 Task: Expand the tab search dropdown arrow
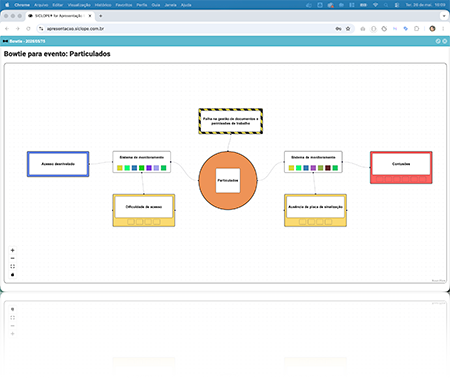(x=444, y=16)
